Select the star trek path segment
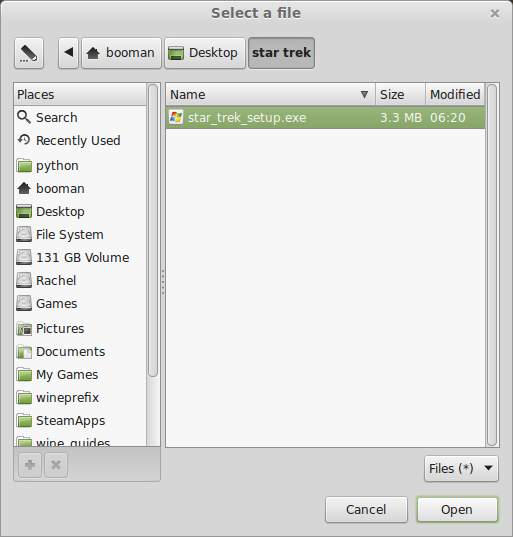 point(281,53)
